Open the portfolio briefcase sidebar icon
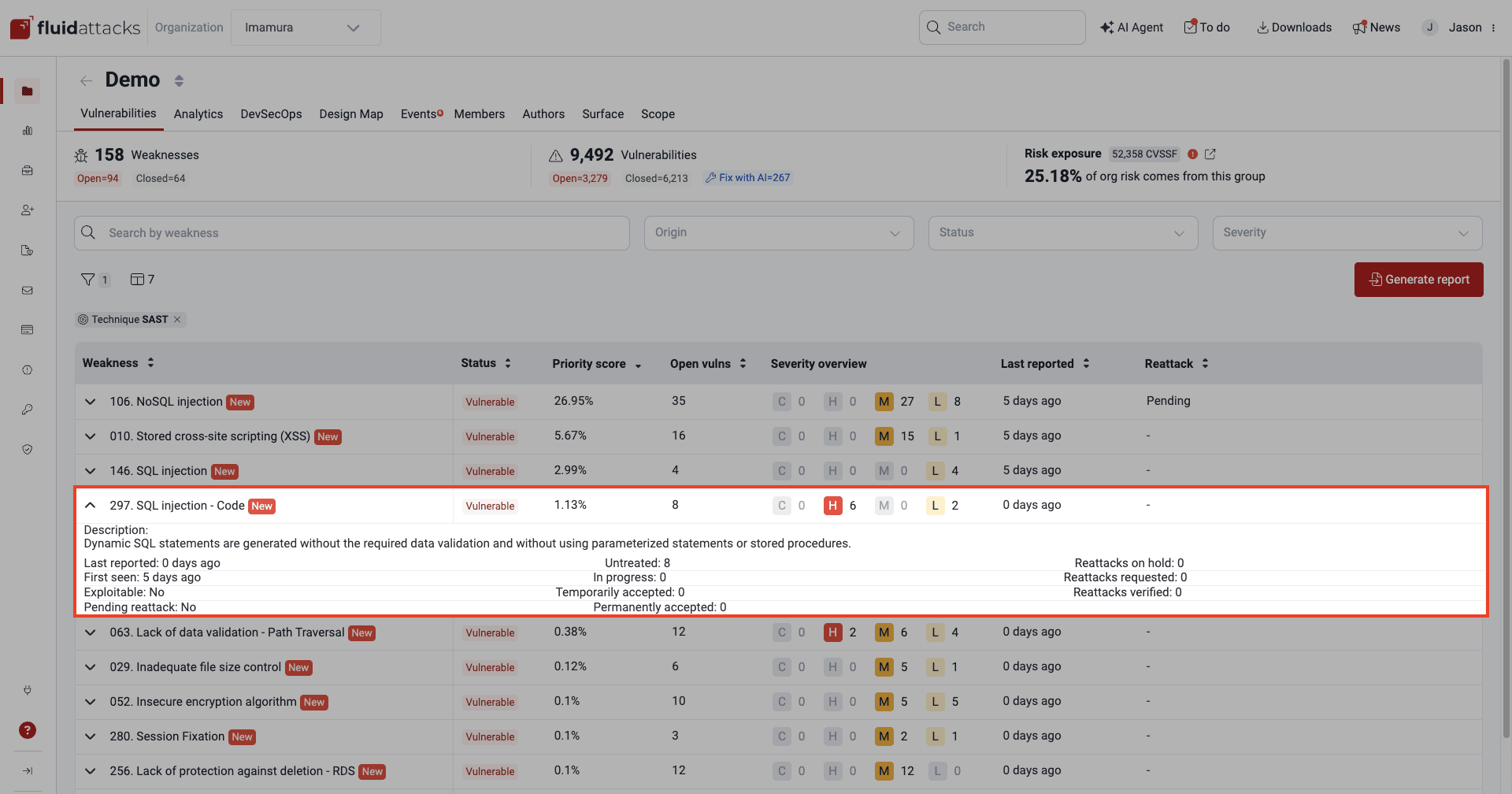This screenshot has height=794, width=1512. click(28, 171)
